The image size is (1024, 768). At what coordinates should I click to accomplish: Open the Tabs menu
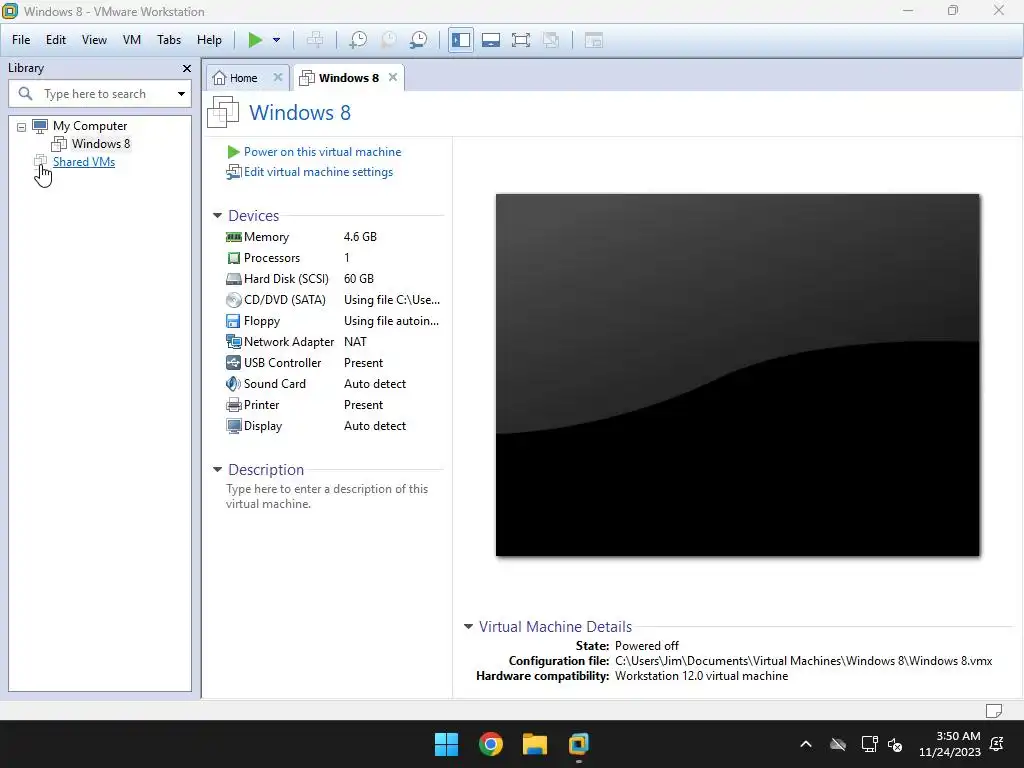coord(169,40)
